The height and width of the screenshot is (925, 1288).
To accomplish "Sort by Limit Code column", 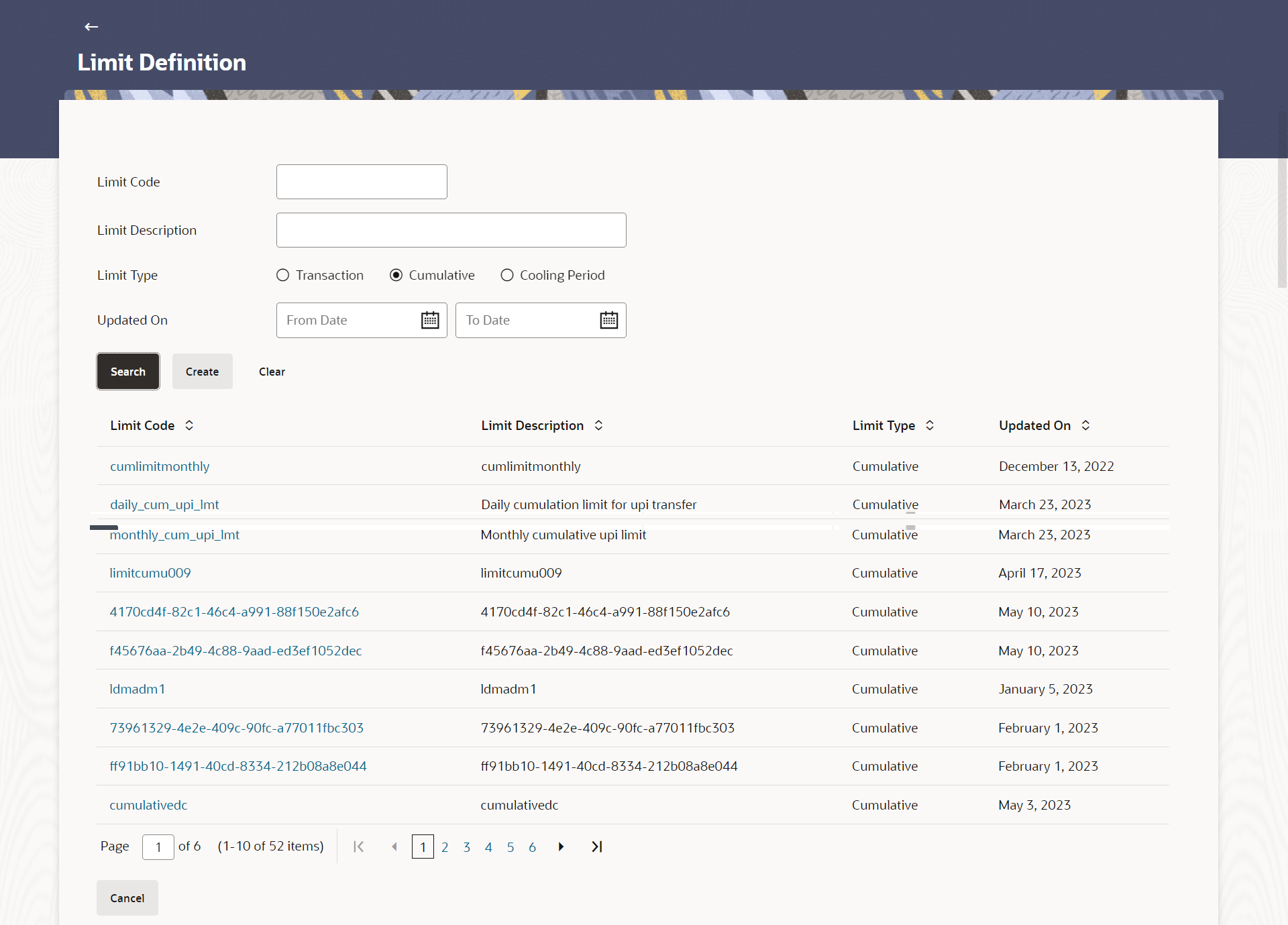I will pyautogui.click(x=189, y=425).
